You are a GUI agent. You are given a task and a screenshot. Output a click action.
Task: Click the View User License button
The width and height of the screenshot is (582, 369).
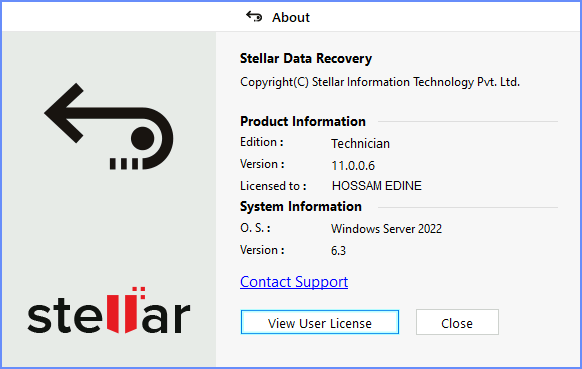(320, 322)
